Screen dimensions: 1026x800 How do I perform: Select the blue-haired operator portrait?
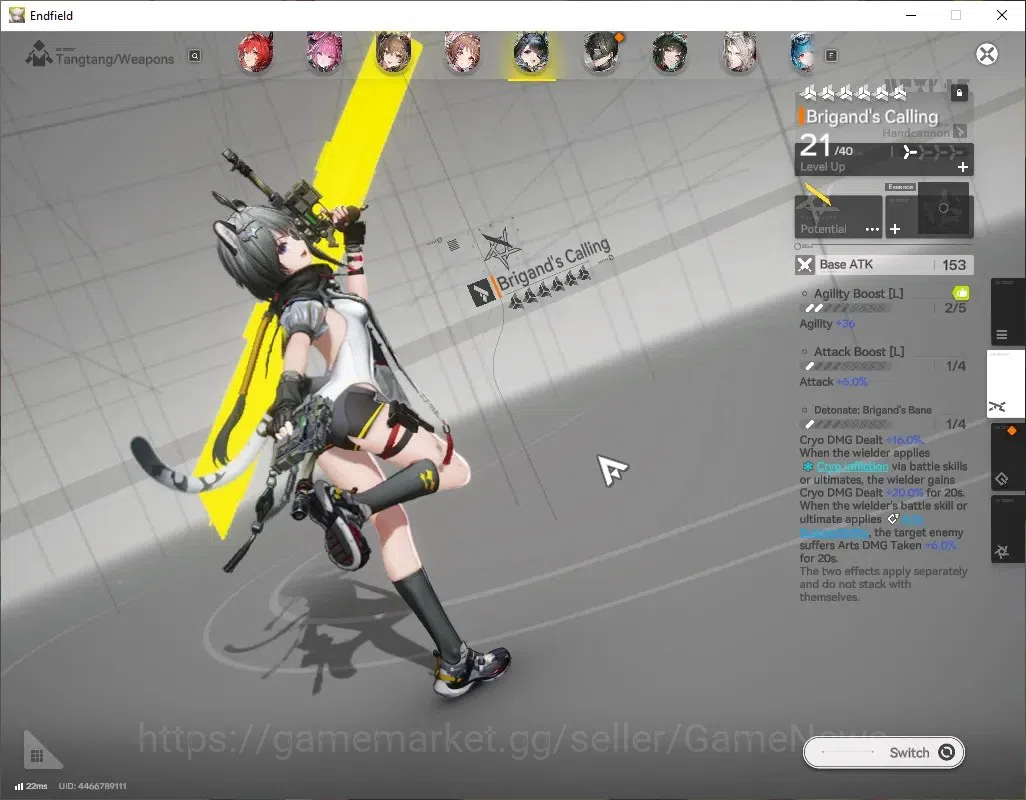tap(802, 52)
